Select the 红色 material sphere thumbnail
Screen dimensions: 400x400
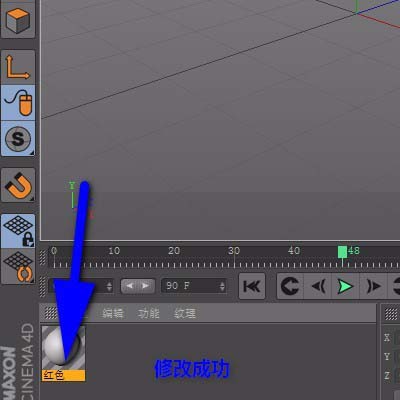(63, 348)
